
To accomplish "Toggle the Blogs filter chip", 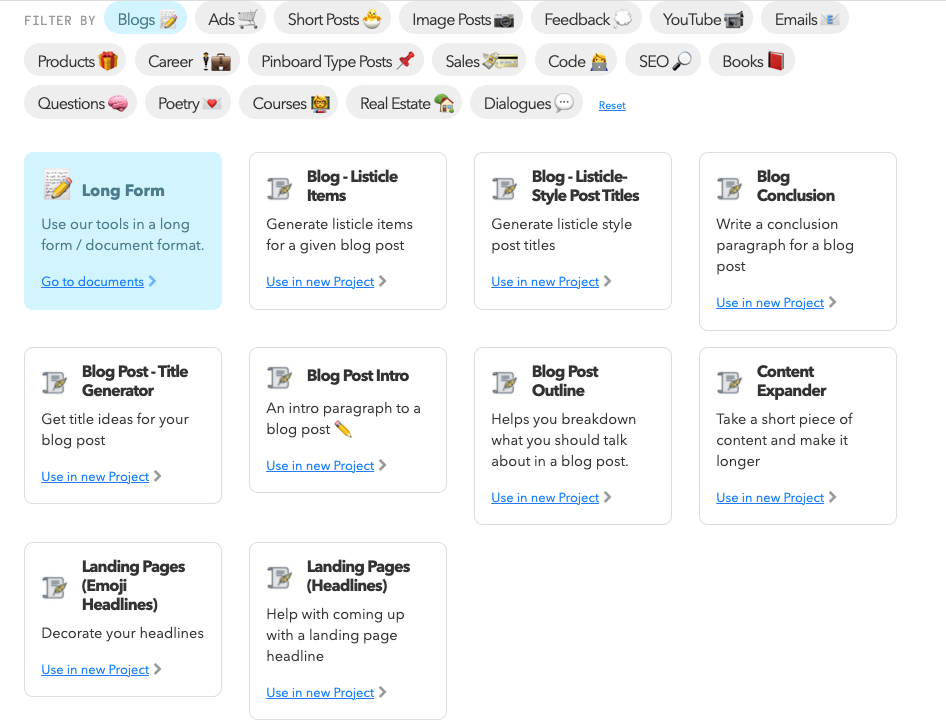I will click(145, 19).
